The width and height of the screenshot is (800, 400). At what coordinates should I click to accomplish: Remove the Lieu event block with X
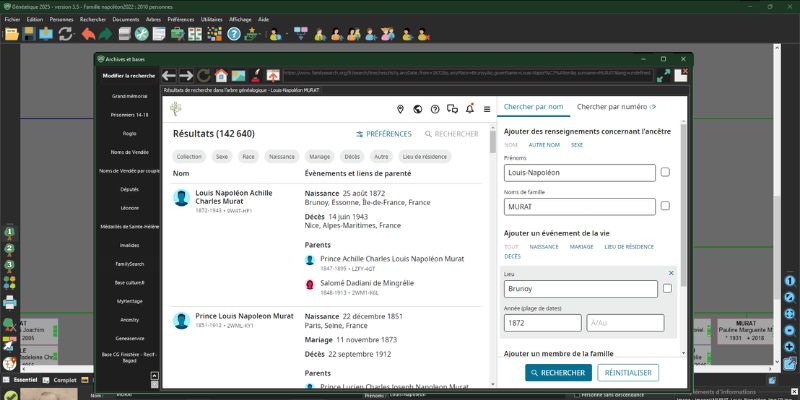tap(671, 273)
